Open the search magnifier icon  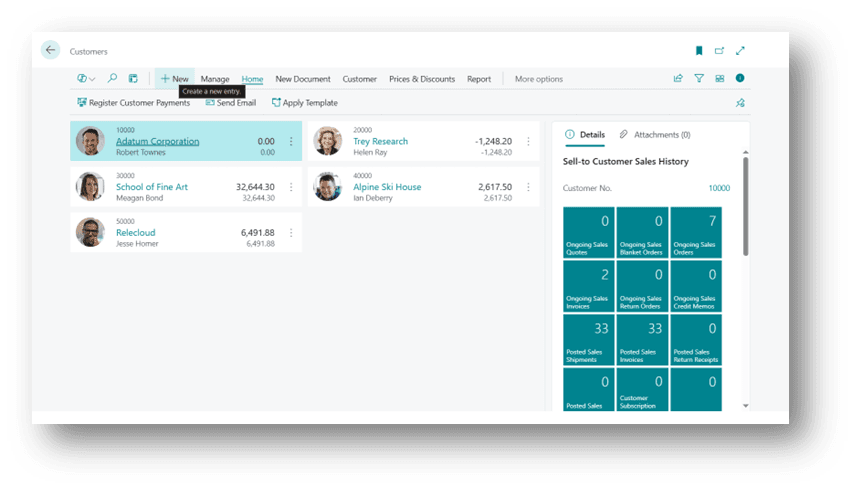(x=112, y=79)
